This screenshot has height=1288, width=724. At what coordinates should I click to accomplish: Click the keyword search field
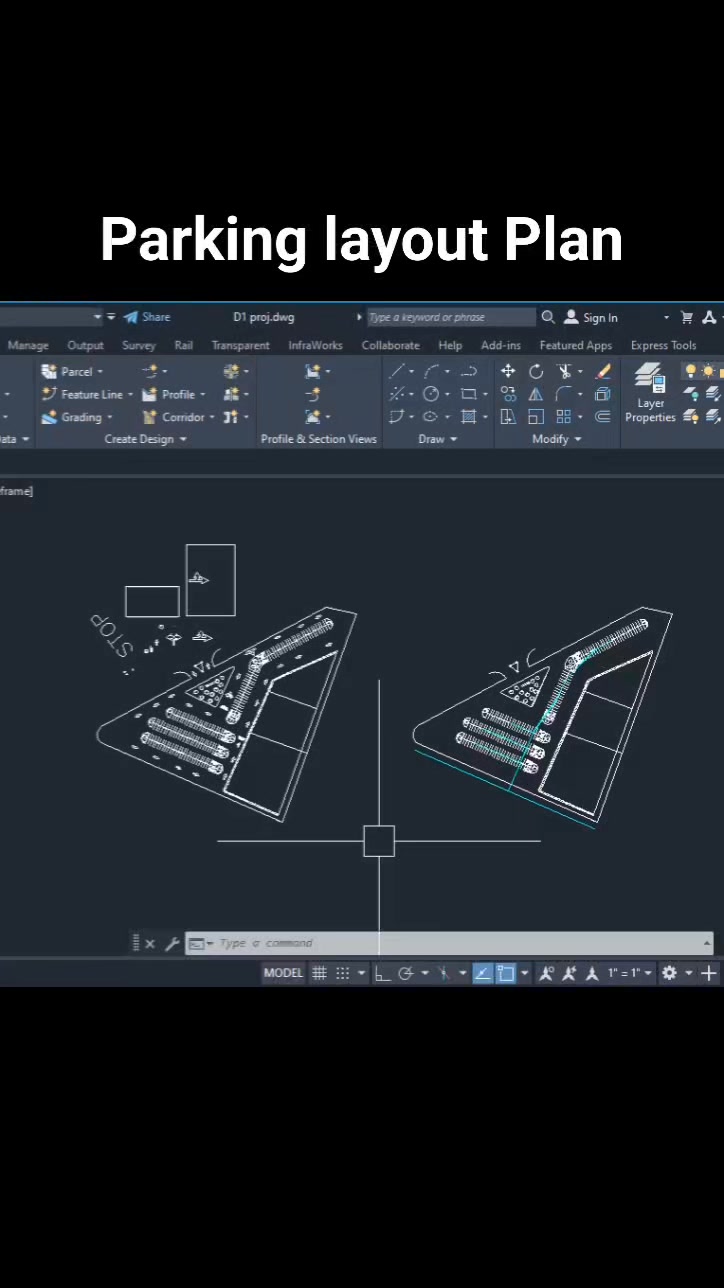[x=451, y=317]
